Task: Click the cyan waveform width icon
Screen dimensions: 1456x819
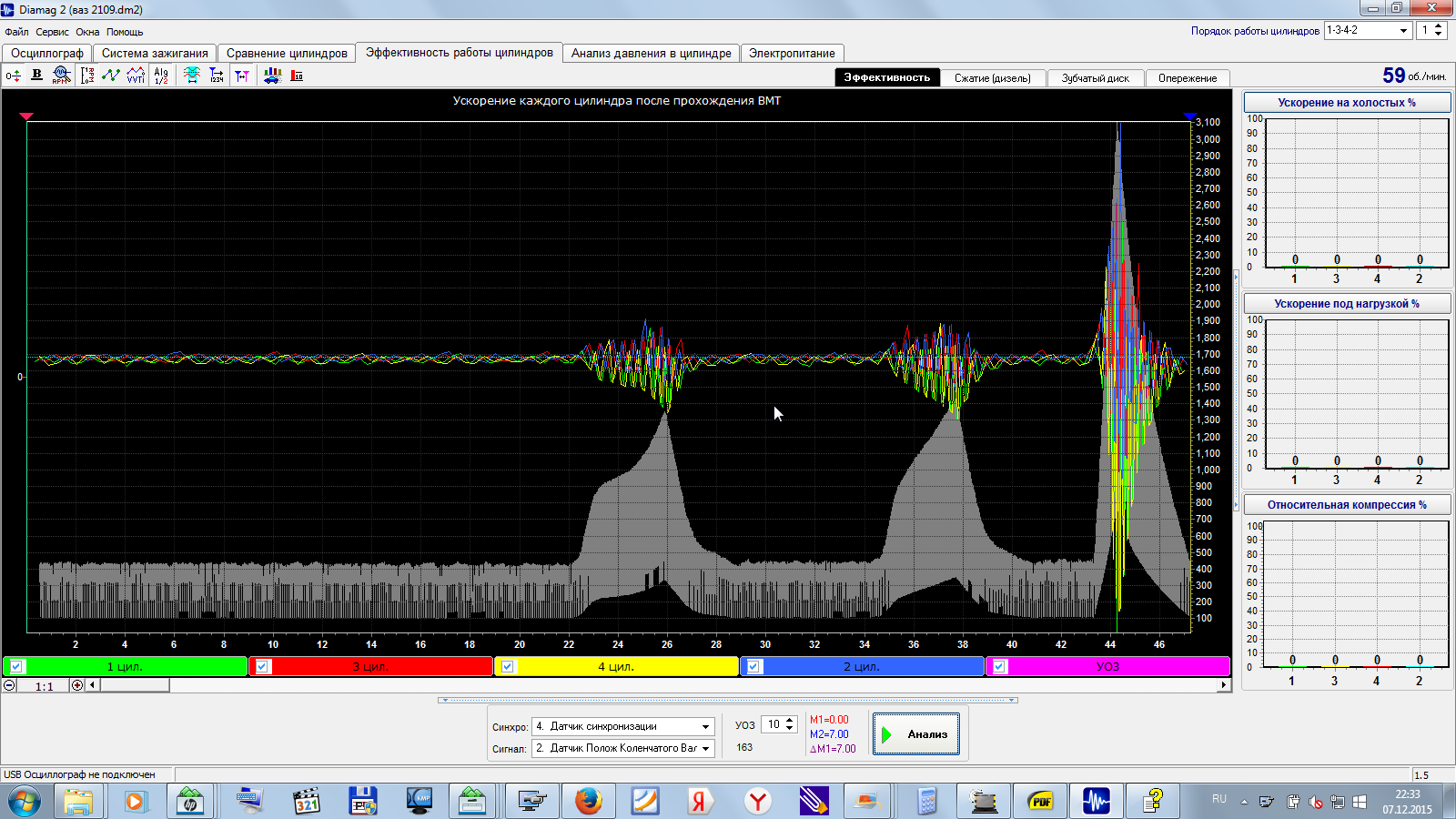Action: [x=191, y=76]
